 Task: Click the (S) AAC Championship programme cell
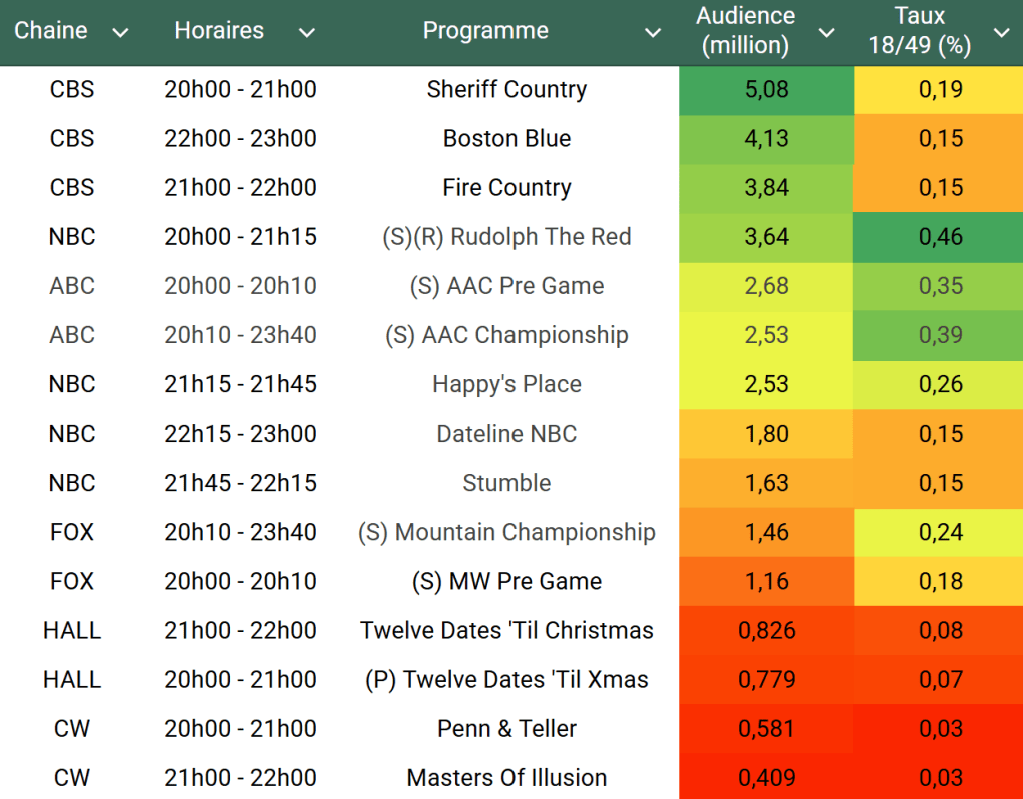tap(506, 335)
